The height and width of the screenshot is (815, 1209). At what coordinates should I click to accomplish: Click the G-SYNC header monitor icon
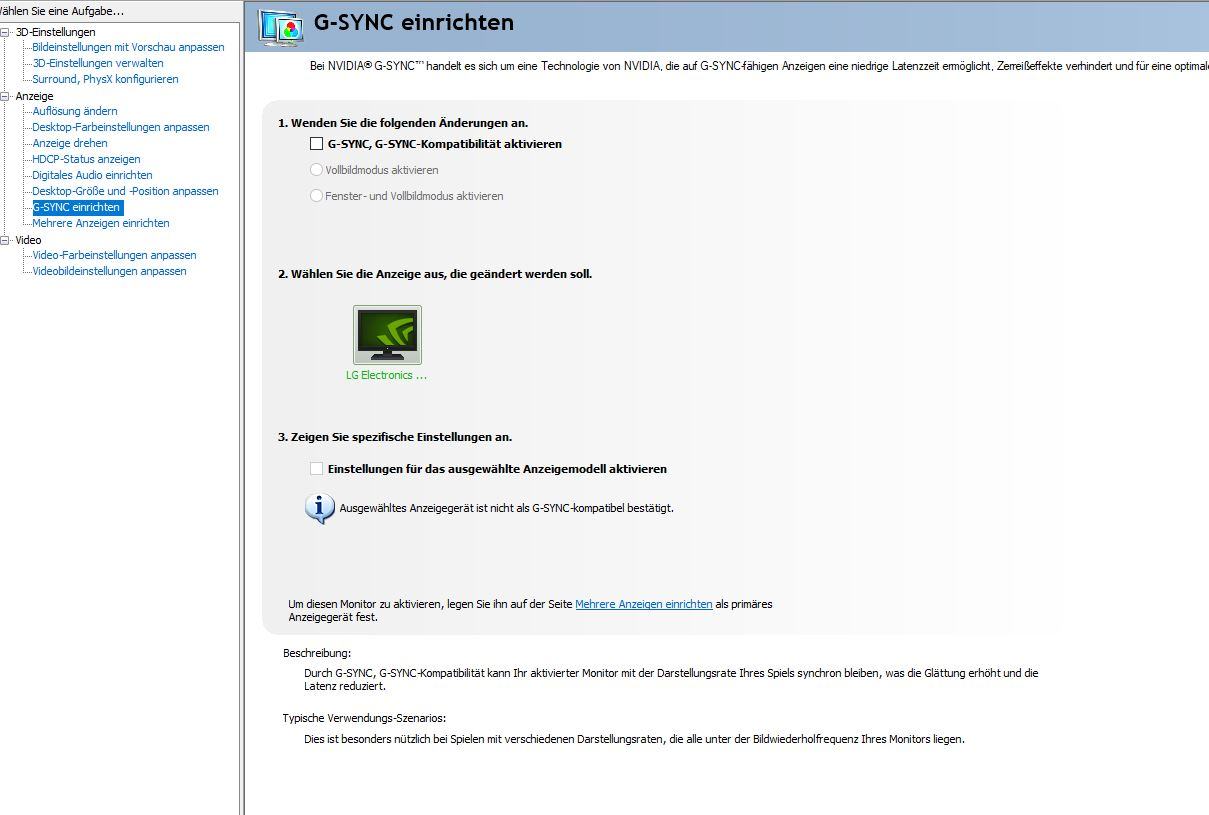(x=281, y=26)
